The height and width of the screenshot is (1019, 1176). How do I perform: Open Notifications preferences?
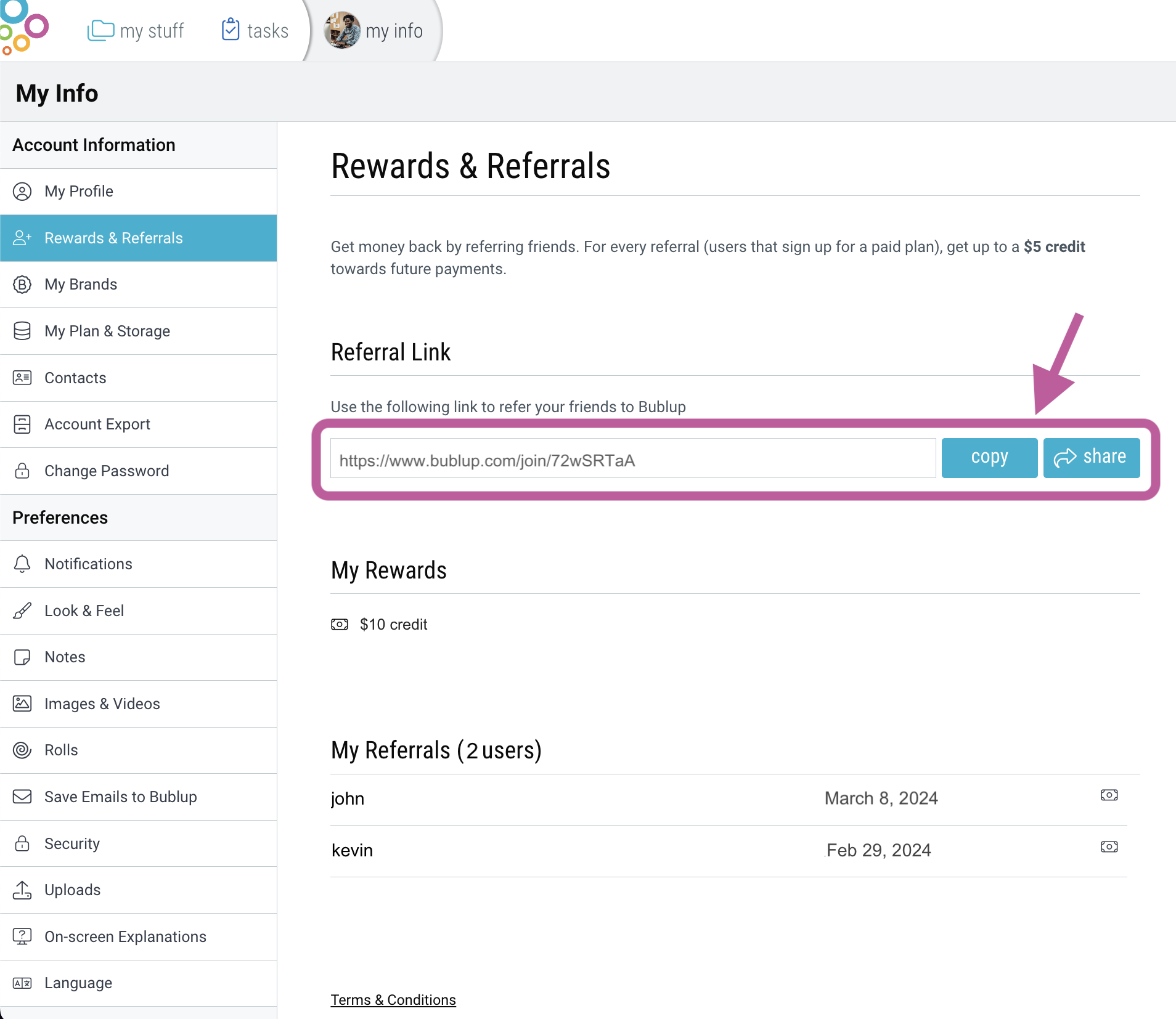(x=138, y=564)
